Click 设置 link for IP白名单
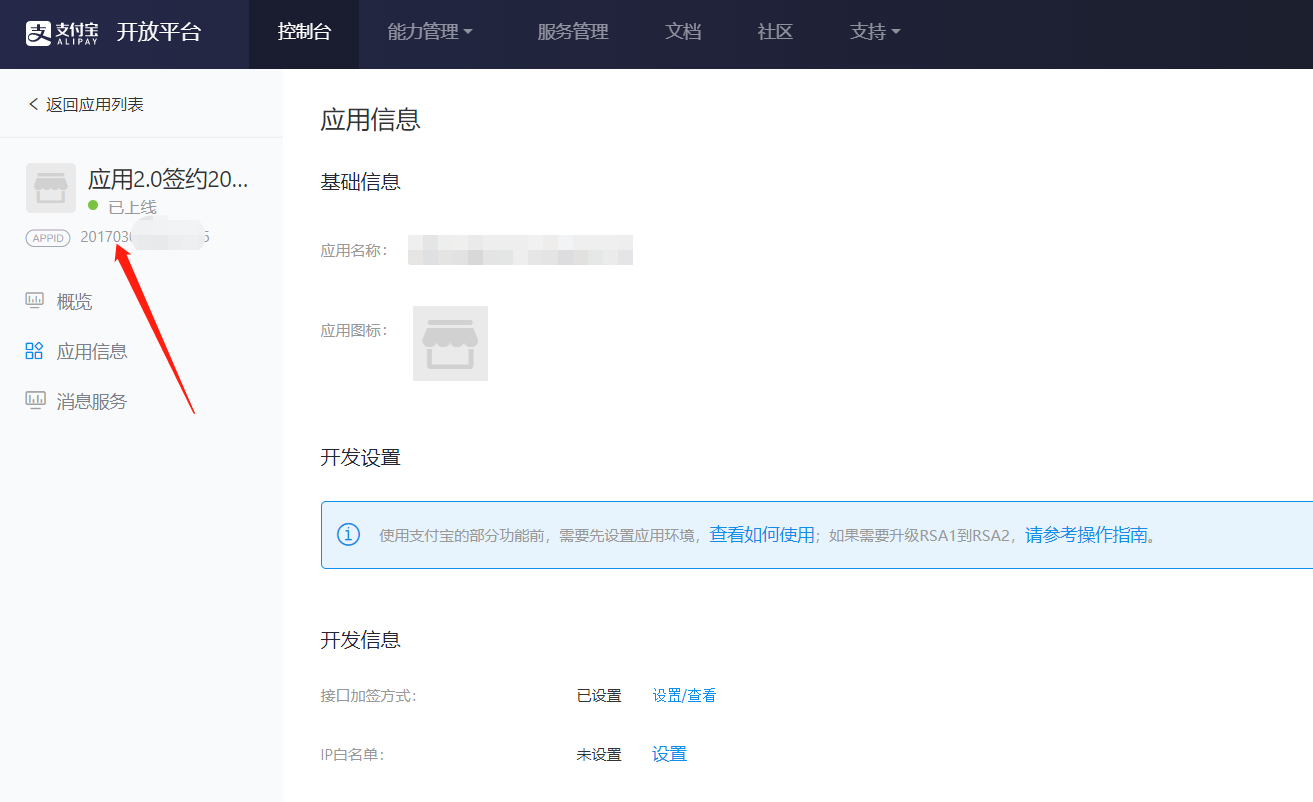This screenshot has width=1313, height=802. [x=669, y=754]
